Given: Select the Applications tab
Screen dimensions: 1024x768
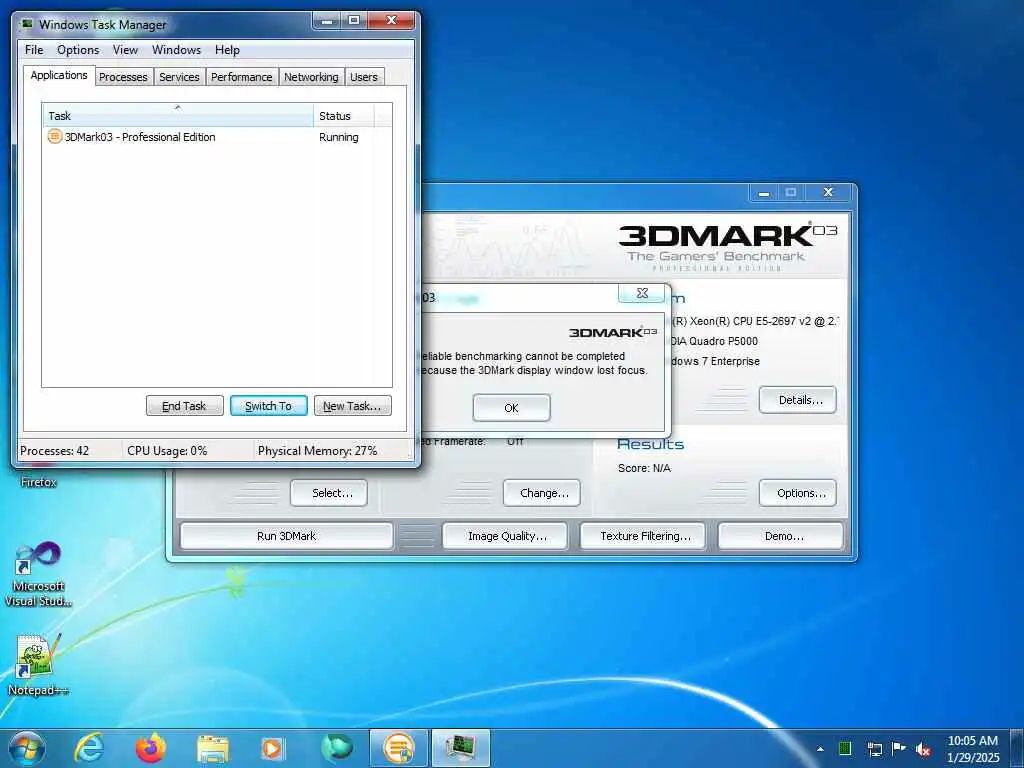Looking at the screenshot, I should pyautogui.click(x=59, y=75).
